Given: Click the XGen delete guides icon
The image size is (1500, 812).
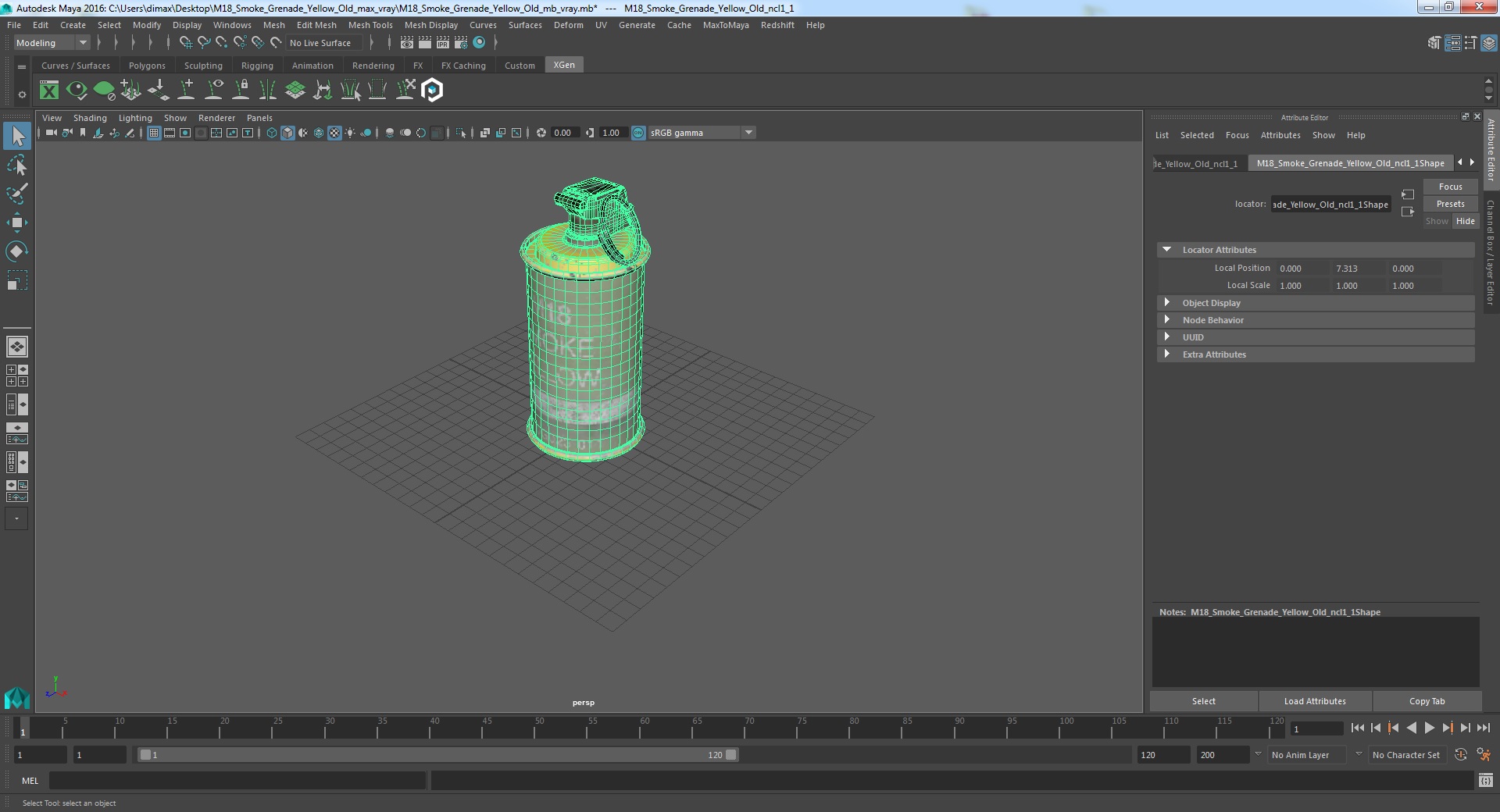Looking at the screenshot, I should 405,91.
